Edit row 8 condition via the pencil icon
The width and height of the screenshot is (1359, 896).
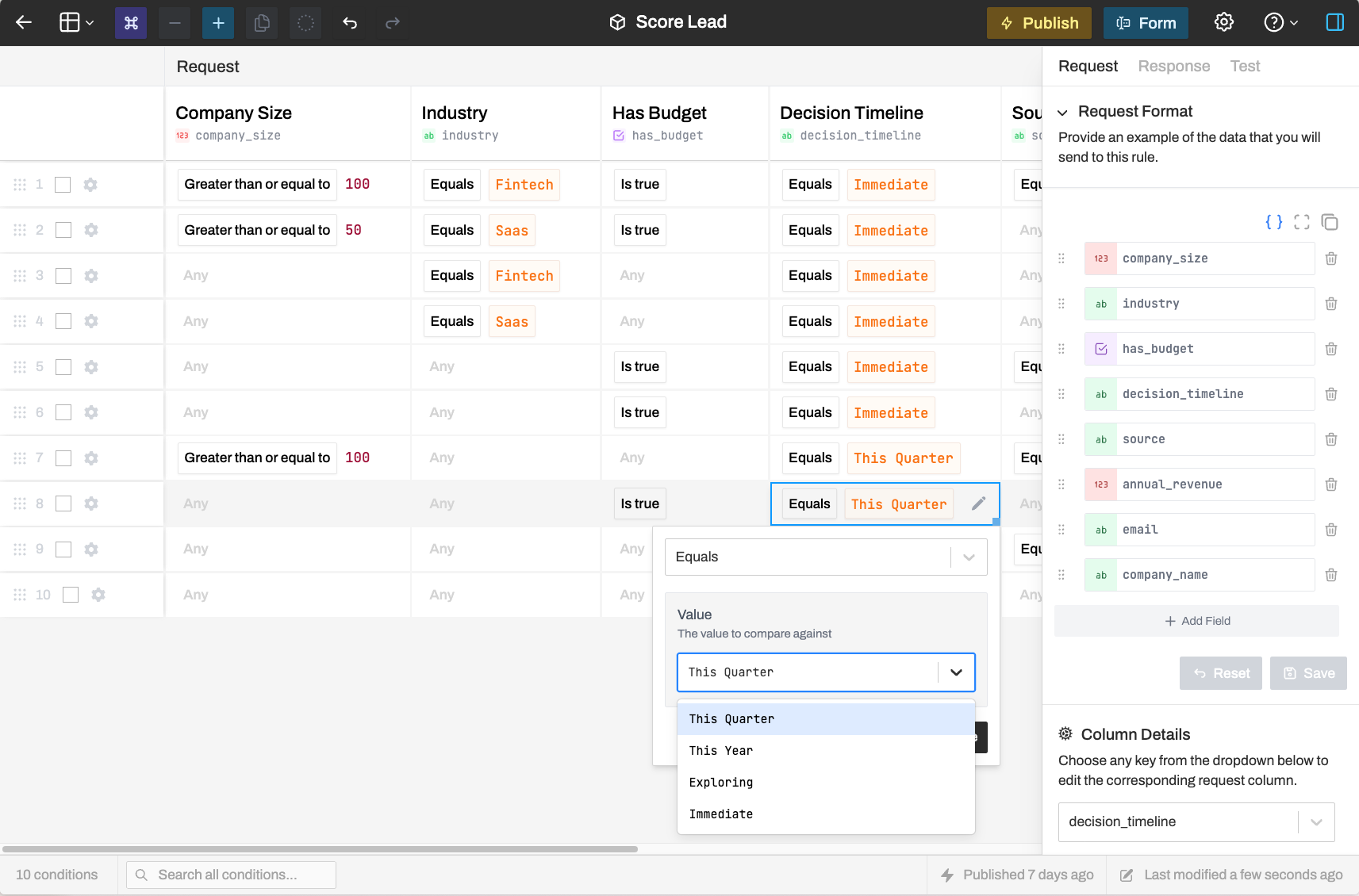coord(979,504)
